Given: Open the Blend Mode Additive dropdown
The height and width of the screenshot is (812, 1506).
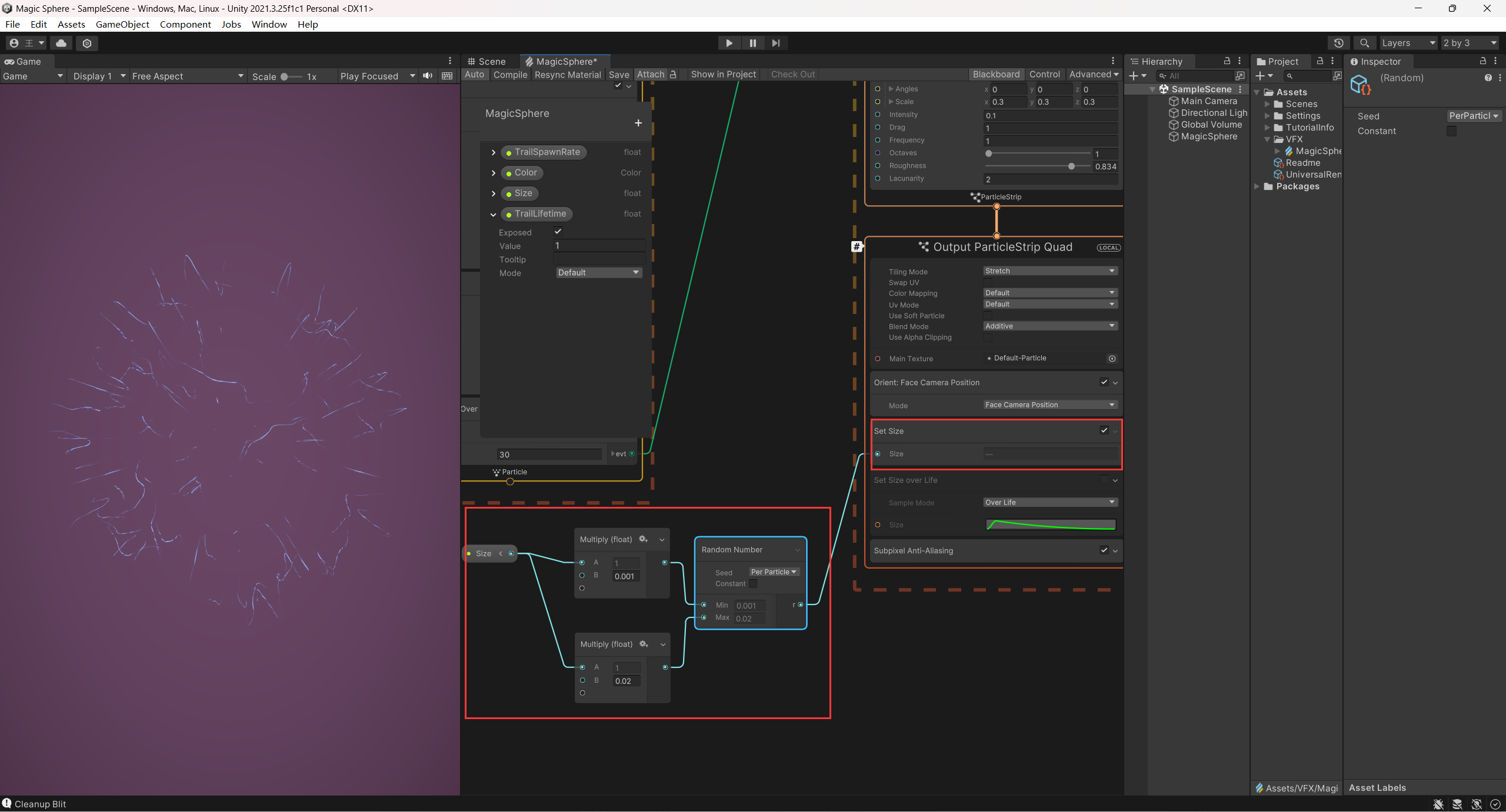Looking at the screenshot, I should coord(1050,326).
